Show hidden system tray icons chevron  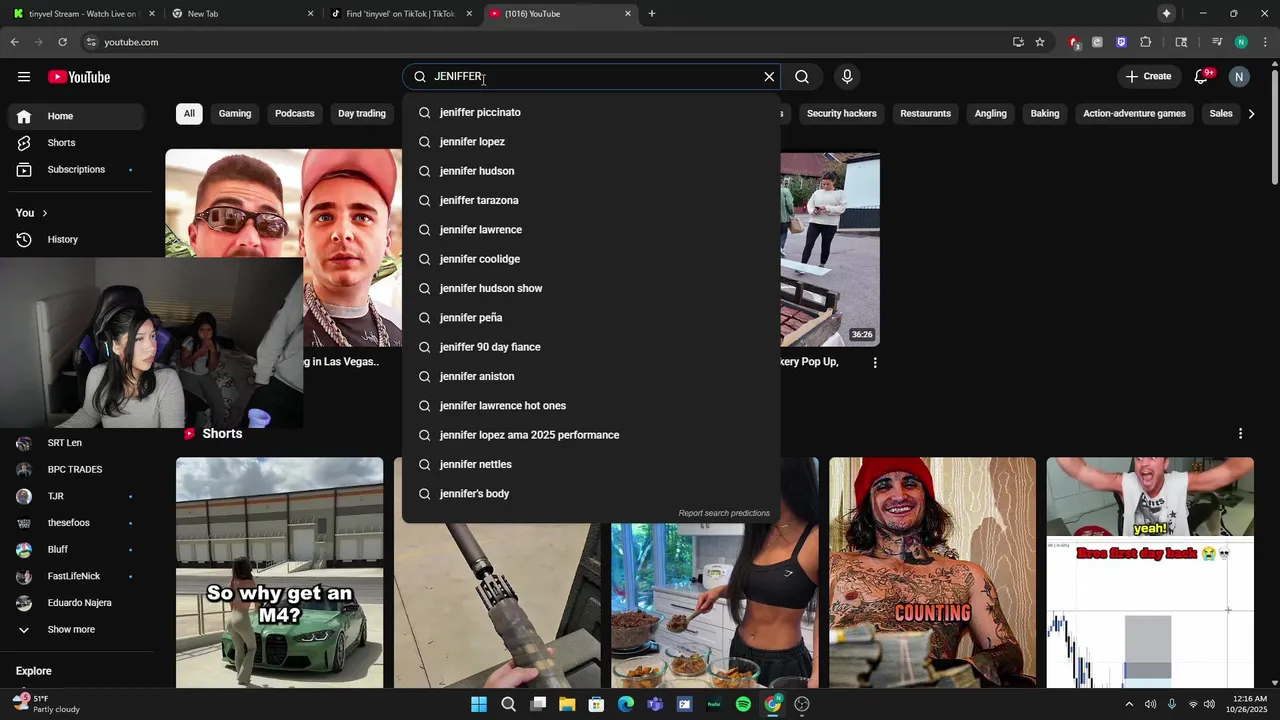tap(1129, 704)
